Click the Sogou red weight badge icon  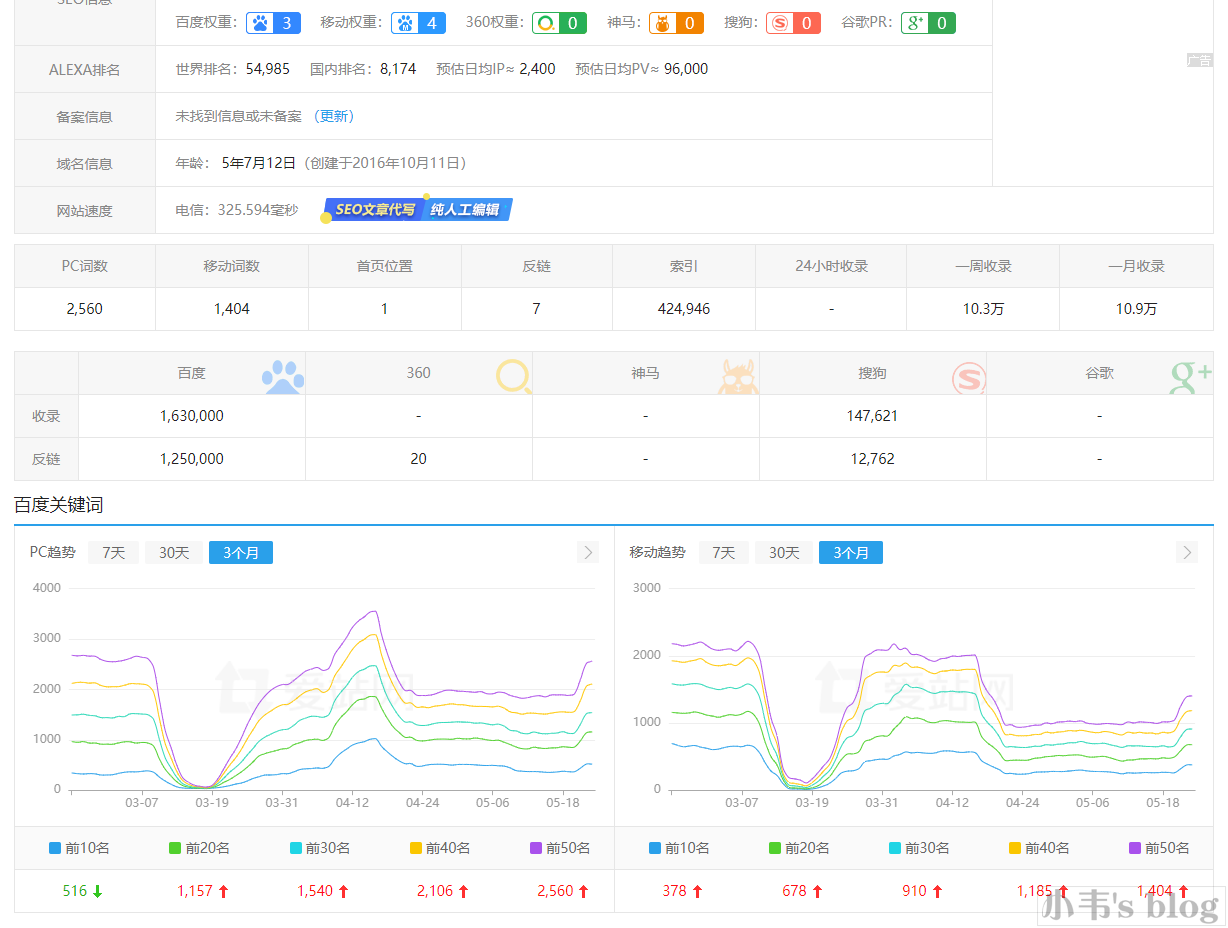(x=793, y=23)
